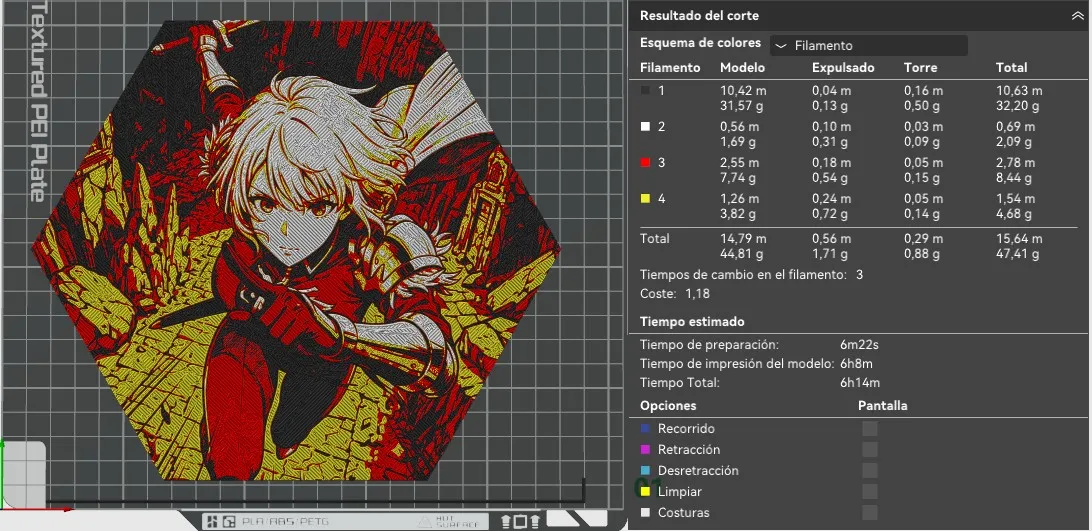Click Tiempos de cambio en el filamento

coord(743,275)
